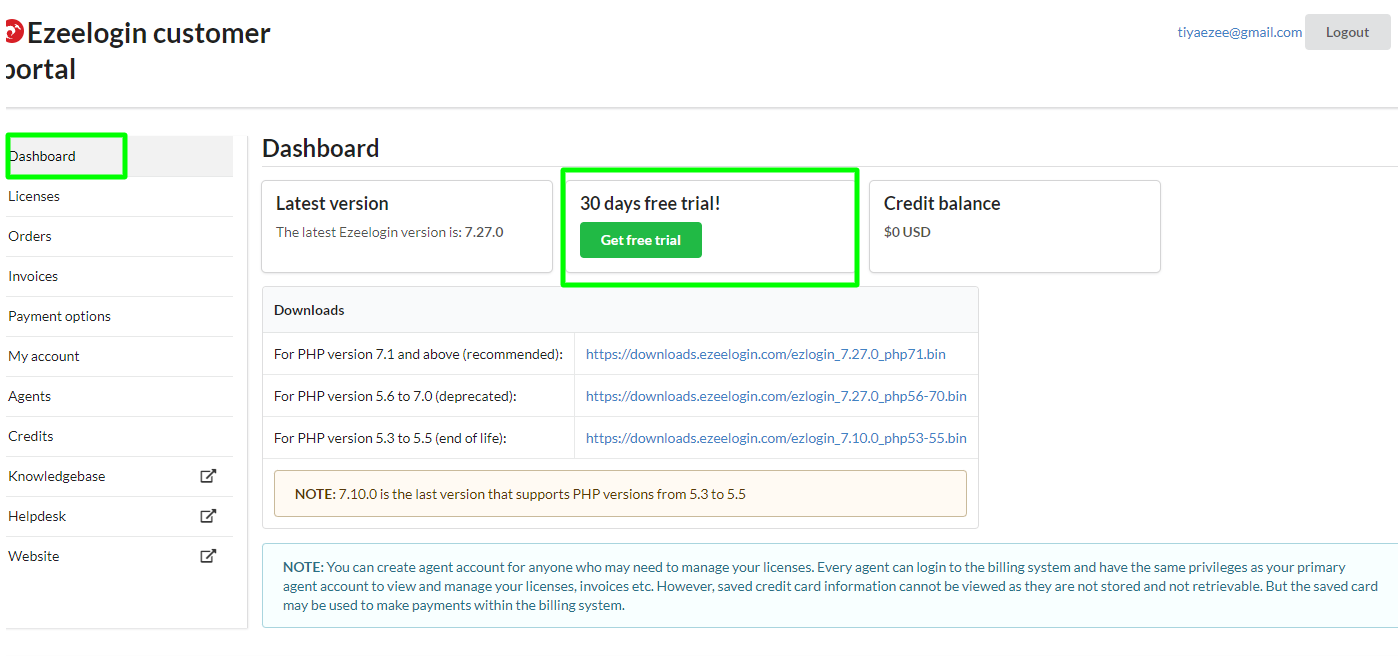
Task: Open external link icon beside Website
Action: tap(208, 556)
